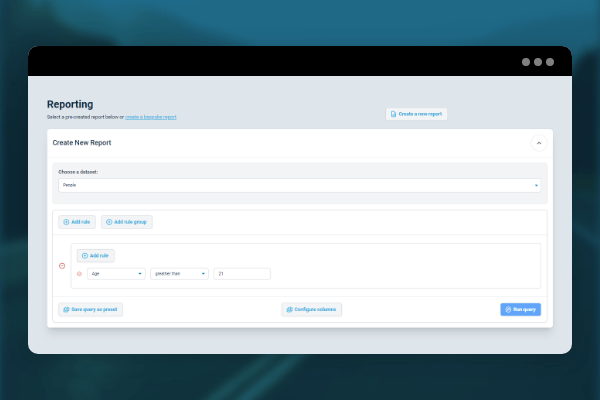Remove the rule group with red circle icon
Viewport: 600px width, 400px height.
(62, 265)
